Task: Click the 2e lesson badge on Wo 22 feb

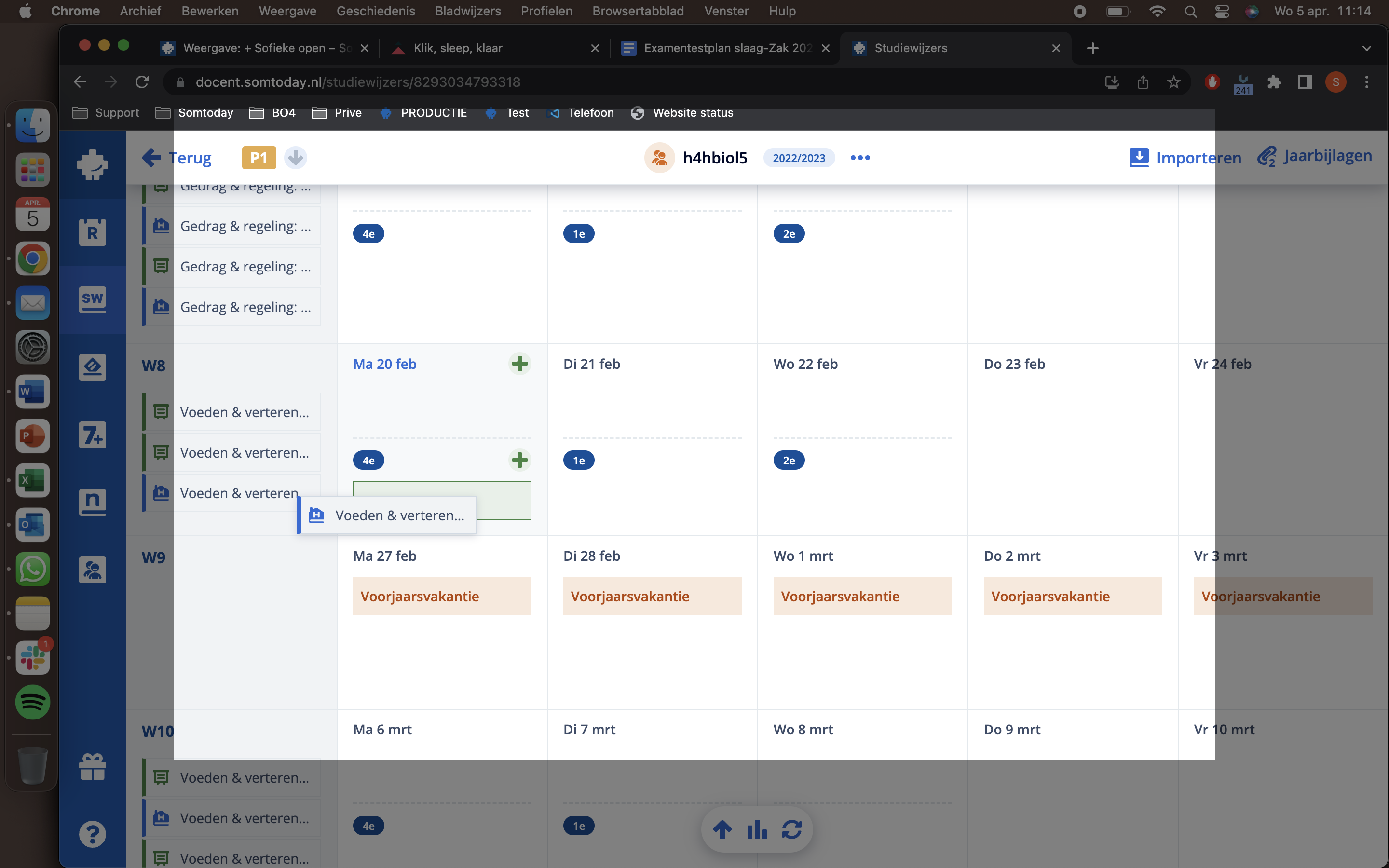Action: coord(789,460)
